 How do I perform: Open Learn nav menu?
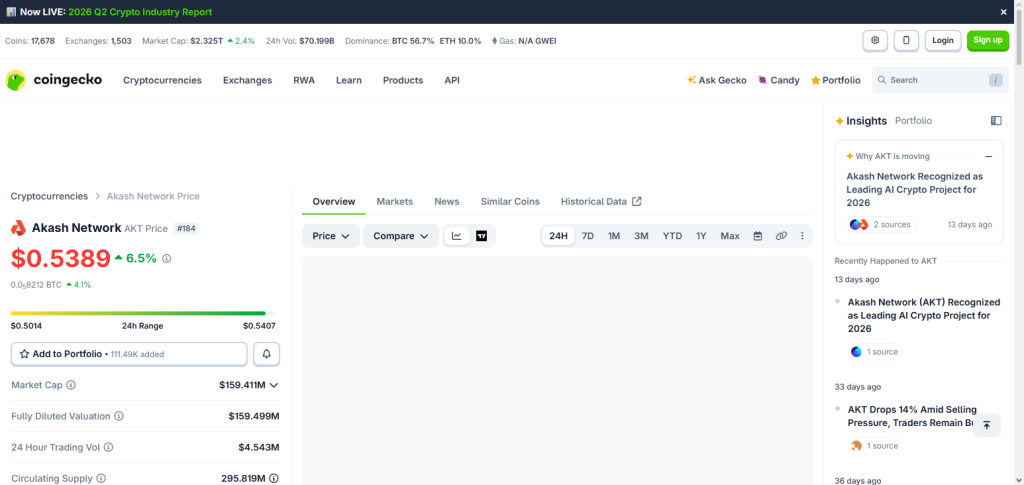(x=349, y=80)
